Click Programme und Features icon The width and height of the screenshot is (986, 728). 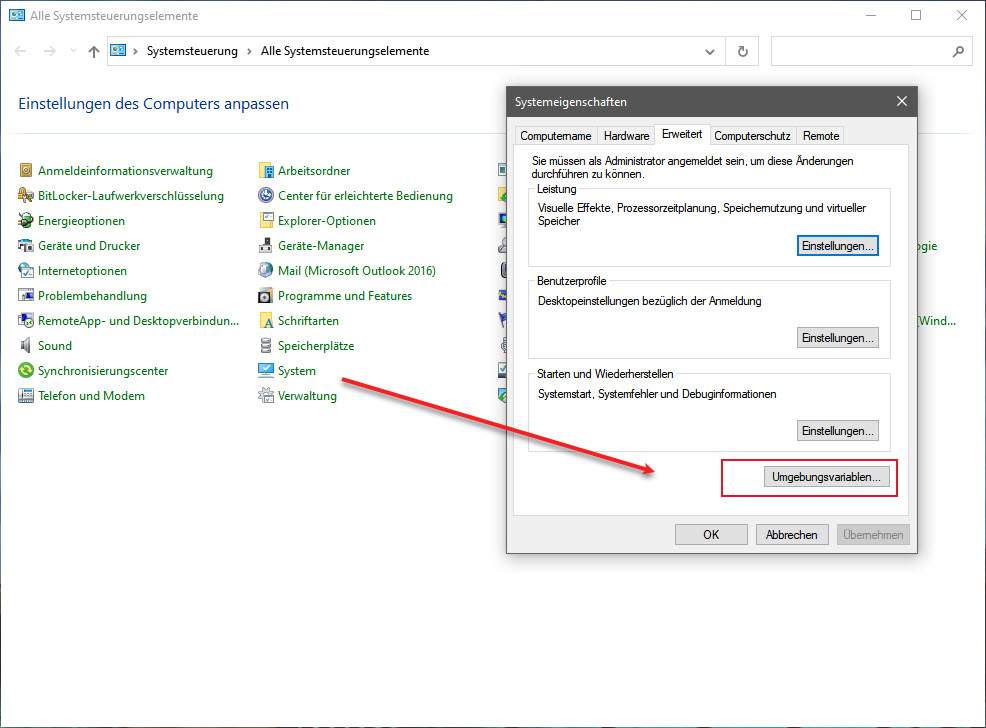point(266,295)
